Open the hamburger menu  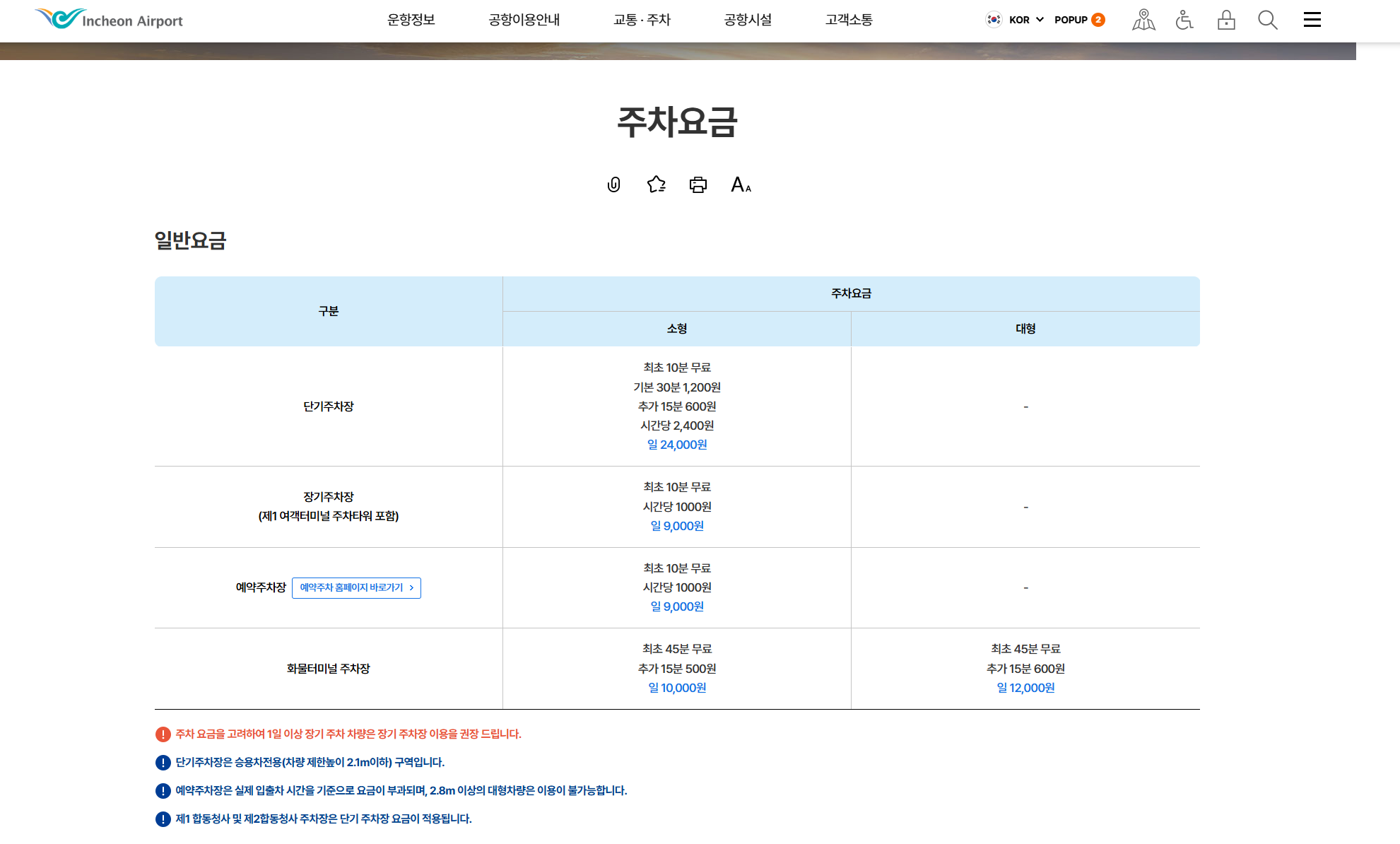(x=1312, y=20)
